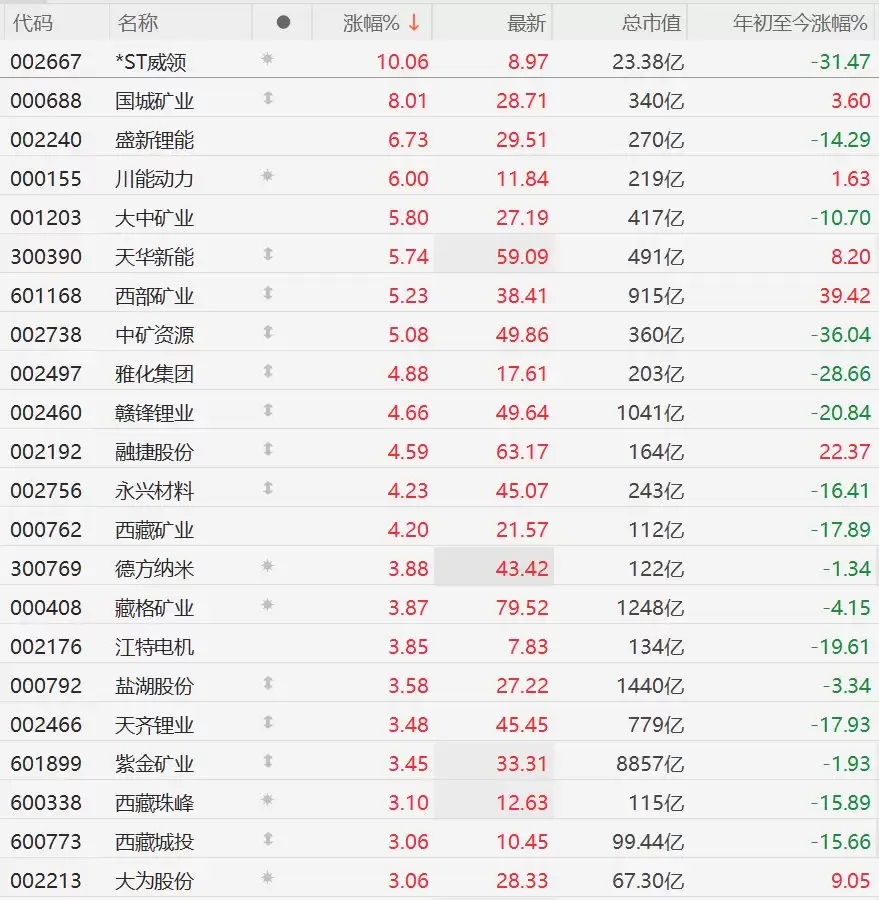879x900 pixels.
Task: Select stock name 大为股份
Action: click(x=154, y=881)
